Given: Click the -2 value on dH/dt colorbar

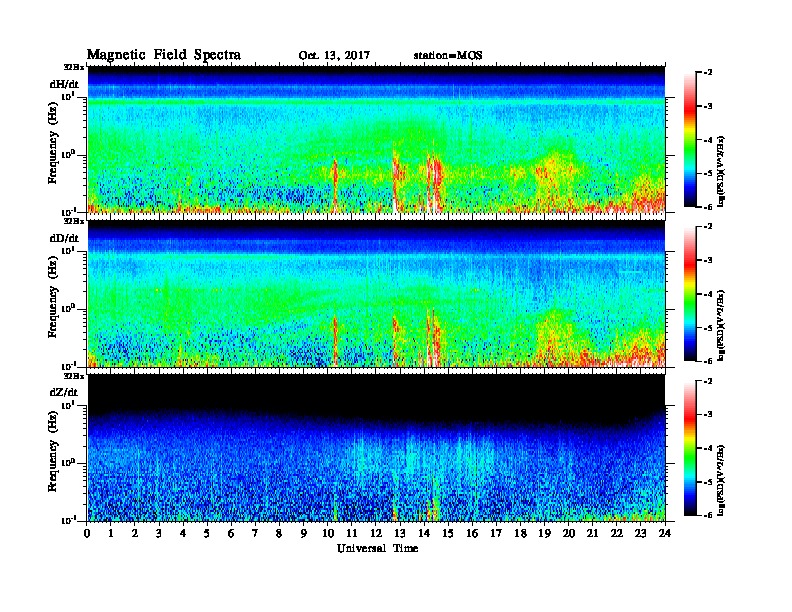Looking at the screenshot, I should click(x=709, y=73).
